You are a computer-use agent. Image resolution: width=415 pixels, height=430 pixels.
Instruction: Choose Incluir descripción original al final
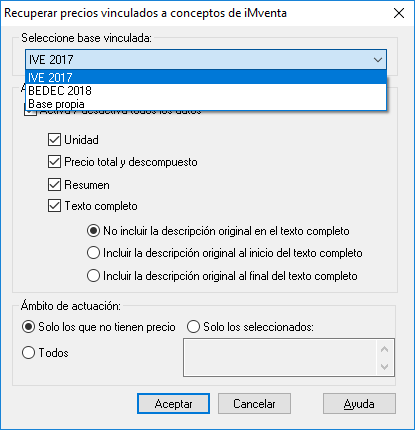point(93,276)
